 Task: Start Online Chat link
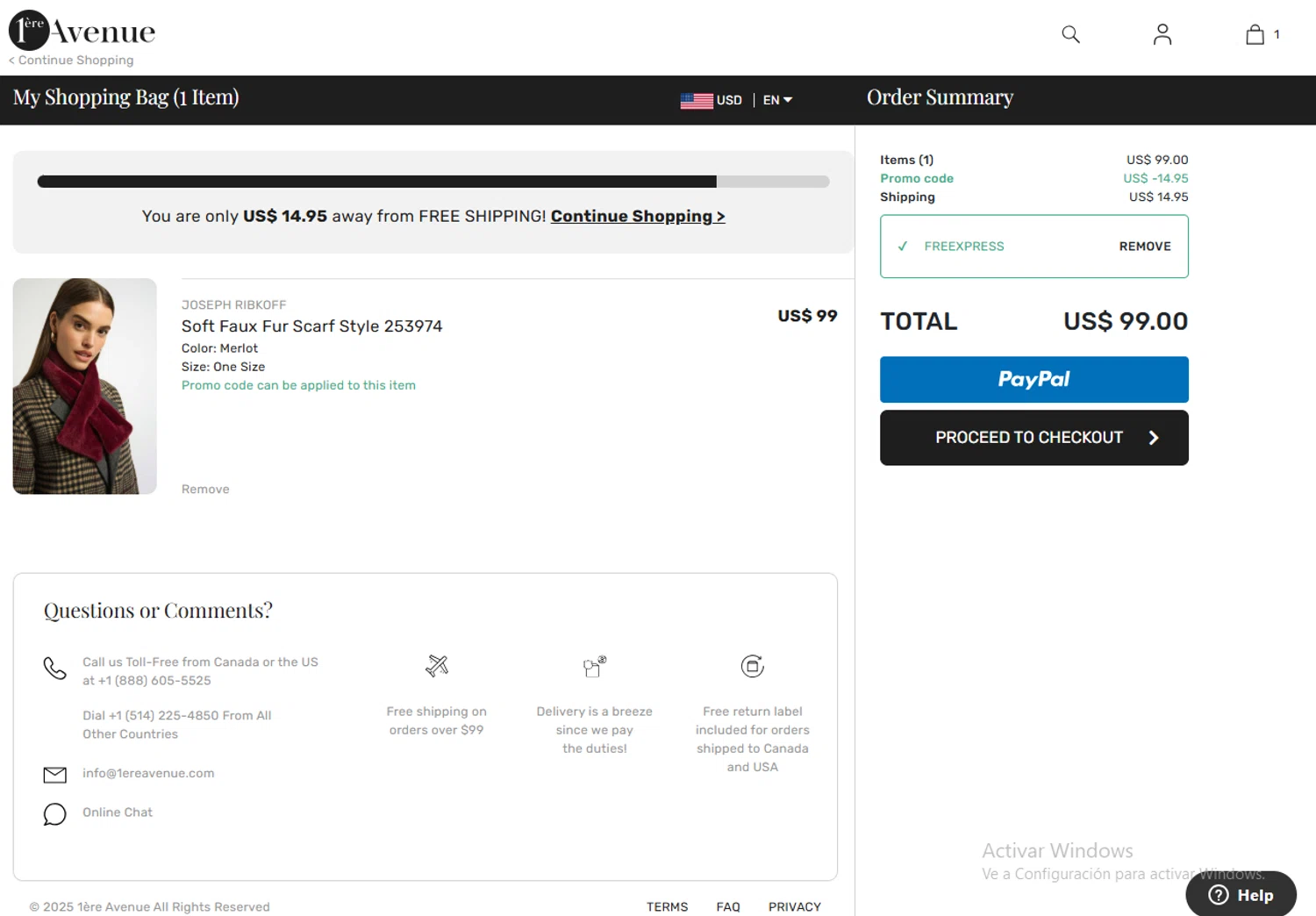pyautogui.click(x=118, y=812)
